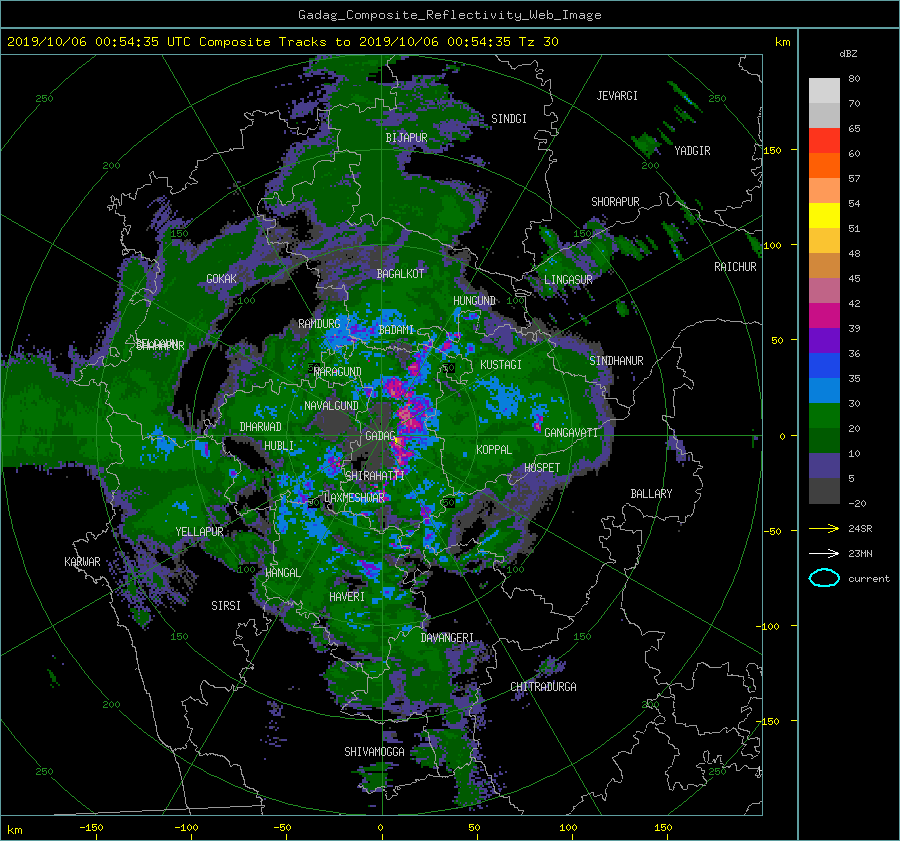Image resolution: width=900 pixels, height=841 pixels.
Task: Click the KOPPAL town label
Action: coord(494,450)
